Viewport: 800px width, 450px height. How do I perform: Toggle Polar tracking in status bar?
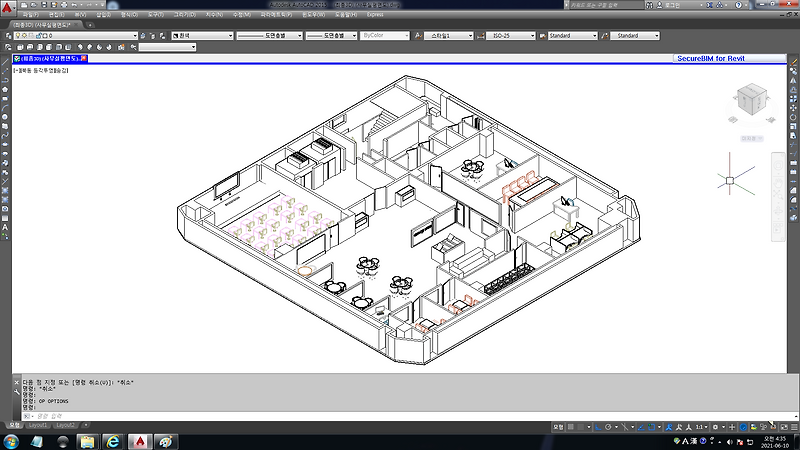click(608, 427)
